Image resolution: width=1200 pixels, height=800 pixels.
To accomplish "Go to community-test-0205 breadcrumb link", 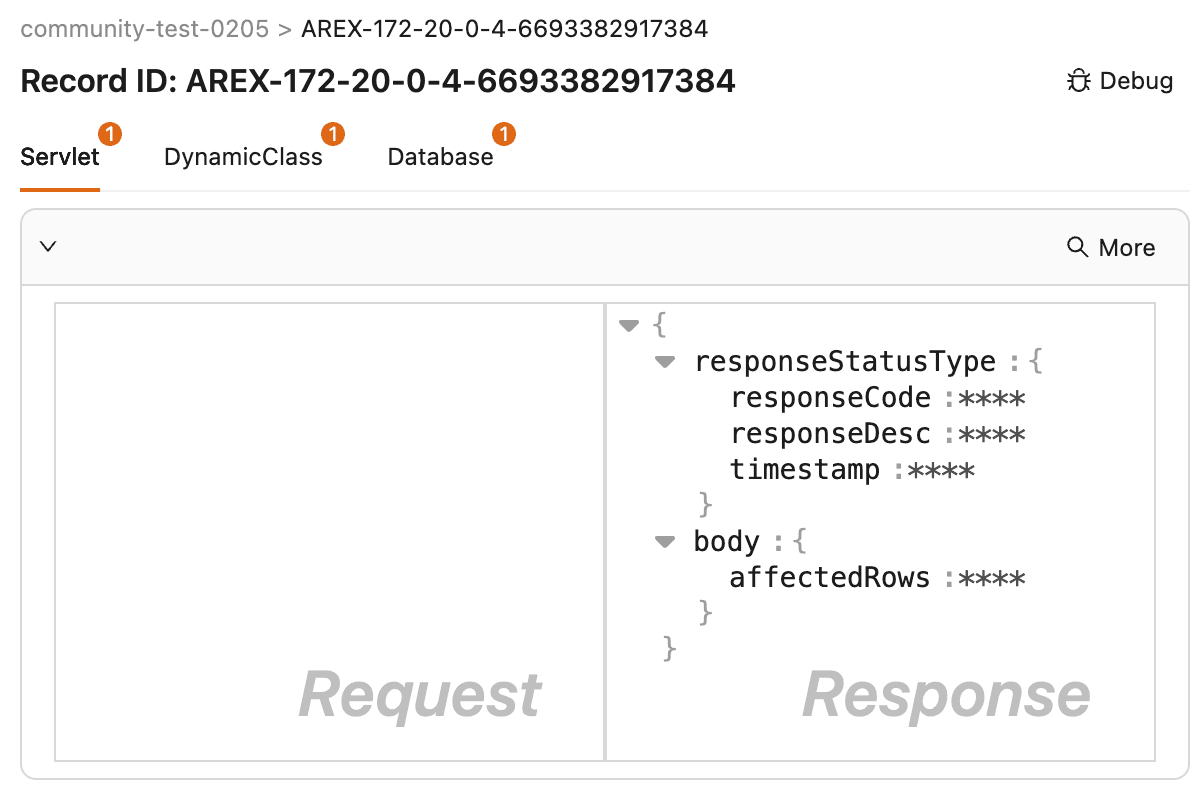I will tap(145, 29).
